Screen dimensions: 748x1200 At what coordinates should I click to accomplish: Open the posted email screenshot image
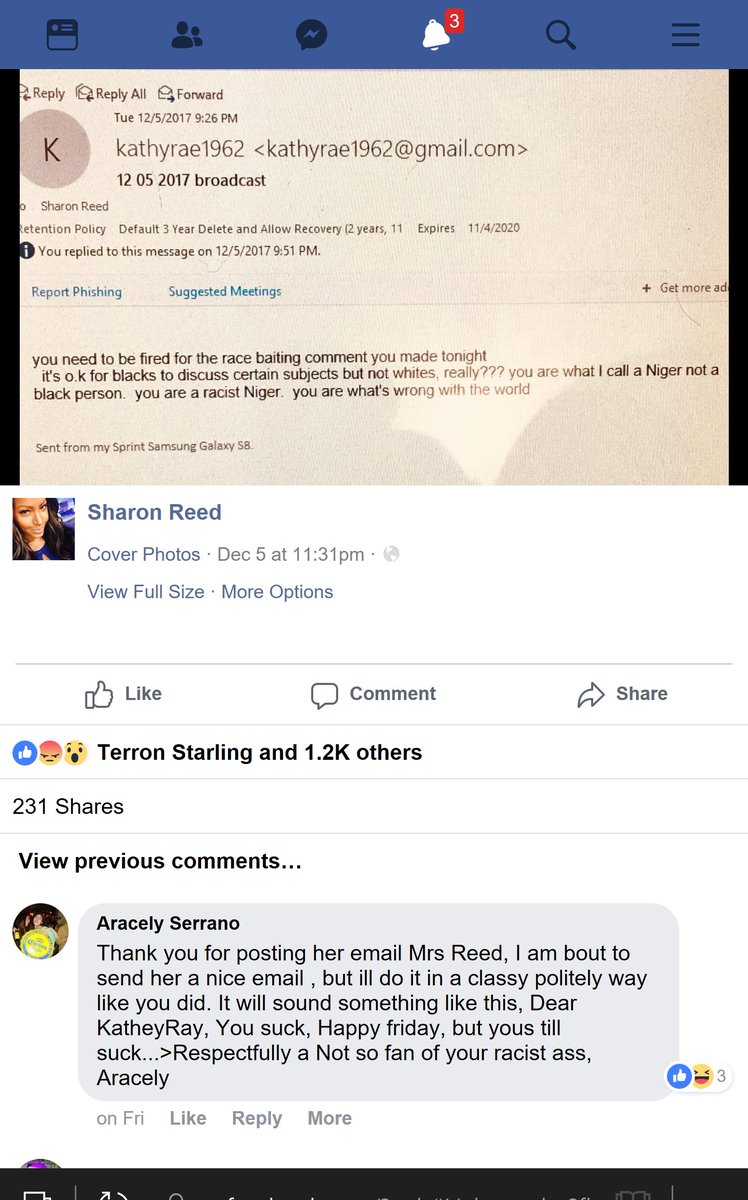374,277
